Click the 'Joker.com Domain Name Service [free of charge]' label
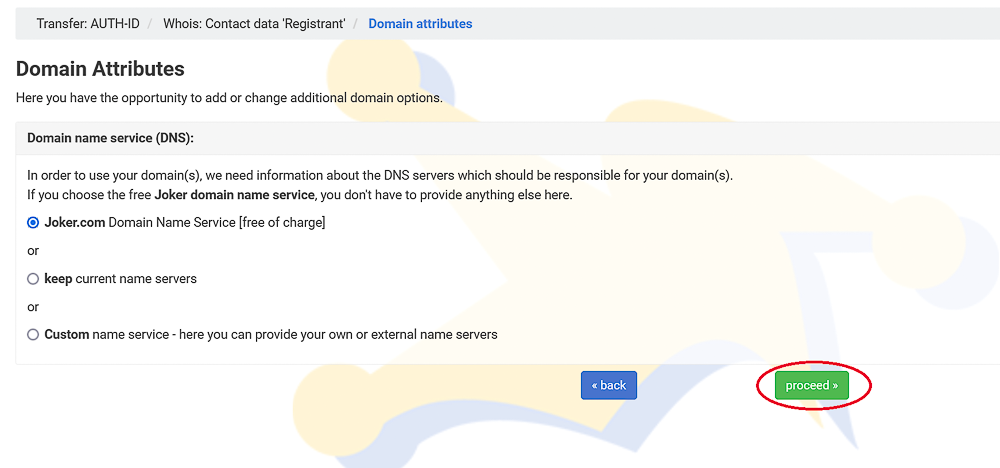This screenshot has height=468, width=1000. pyautogui.click(x=185, y=223)
